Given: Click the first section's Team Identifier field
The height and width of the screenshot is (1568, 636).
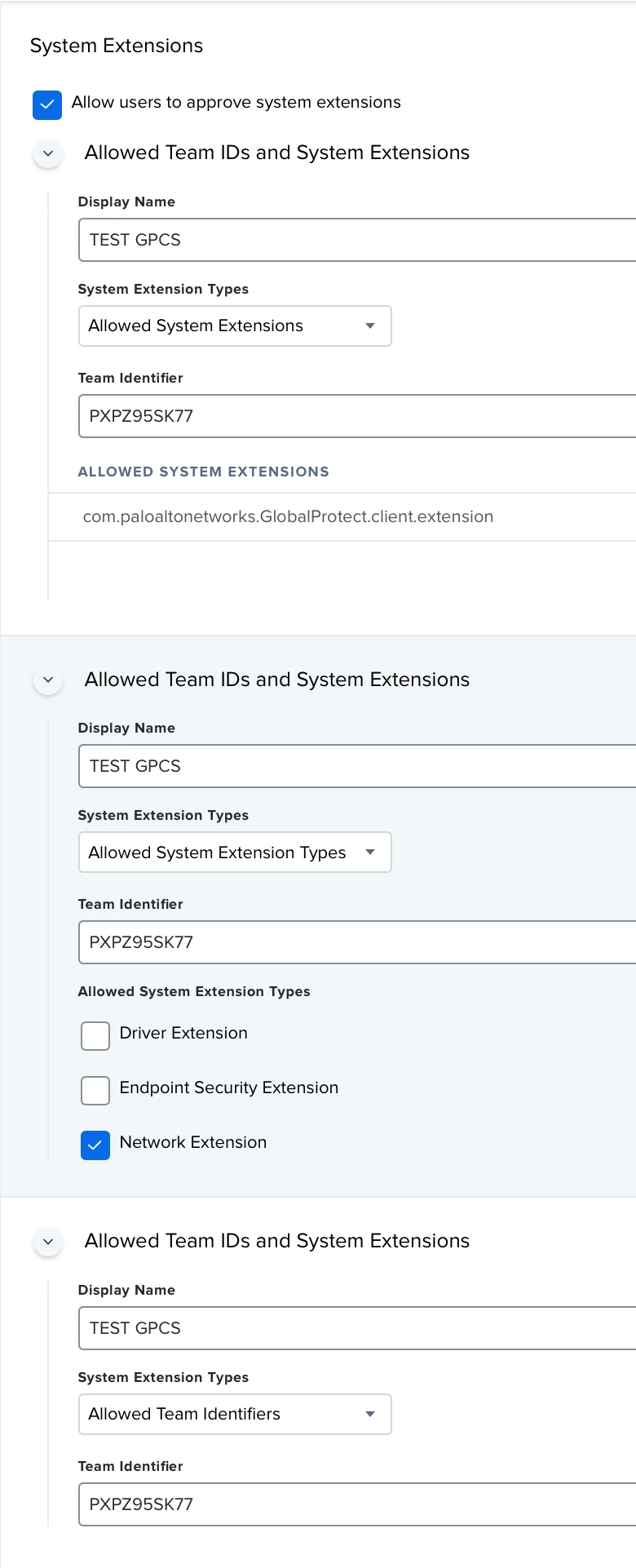Looking at the screenshot, I should point(357,416).
